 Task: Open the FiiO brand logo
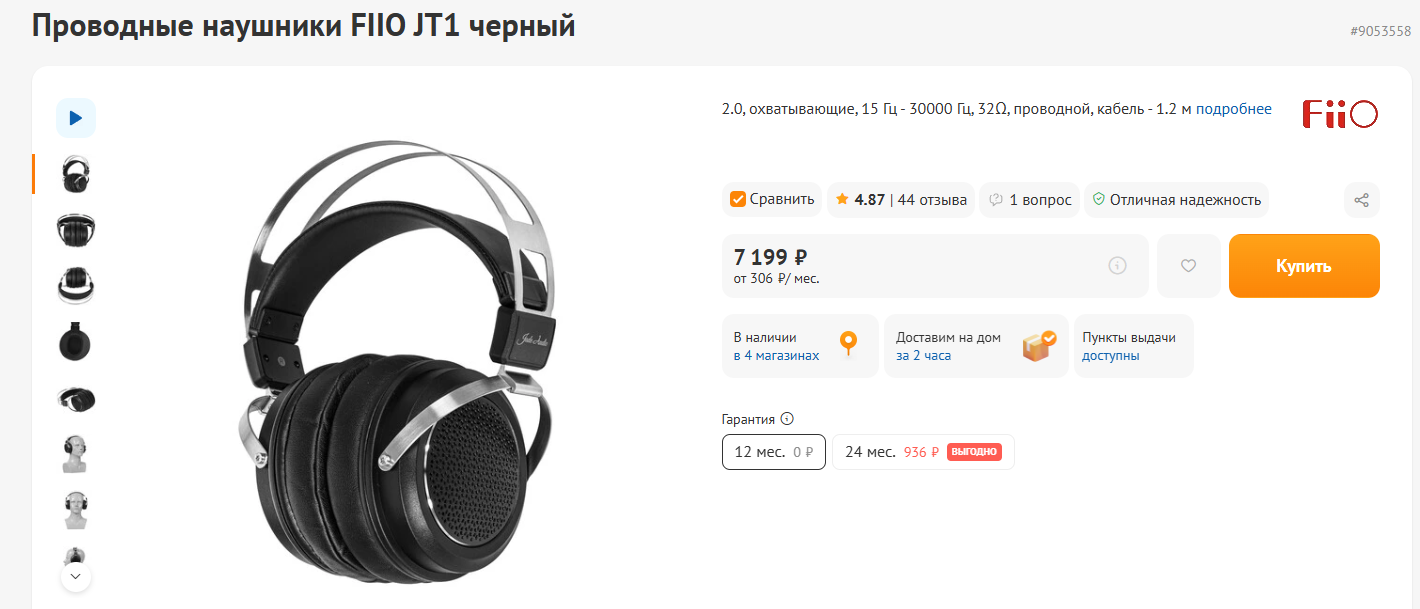coord(1340,114)
